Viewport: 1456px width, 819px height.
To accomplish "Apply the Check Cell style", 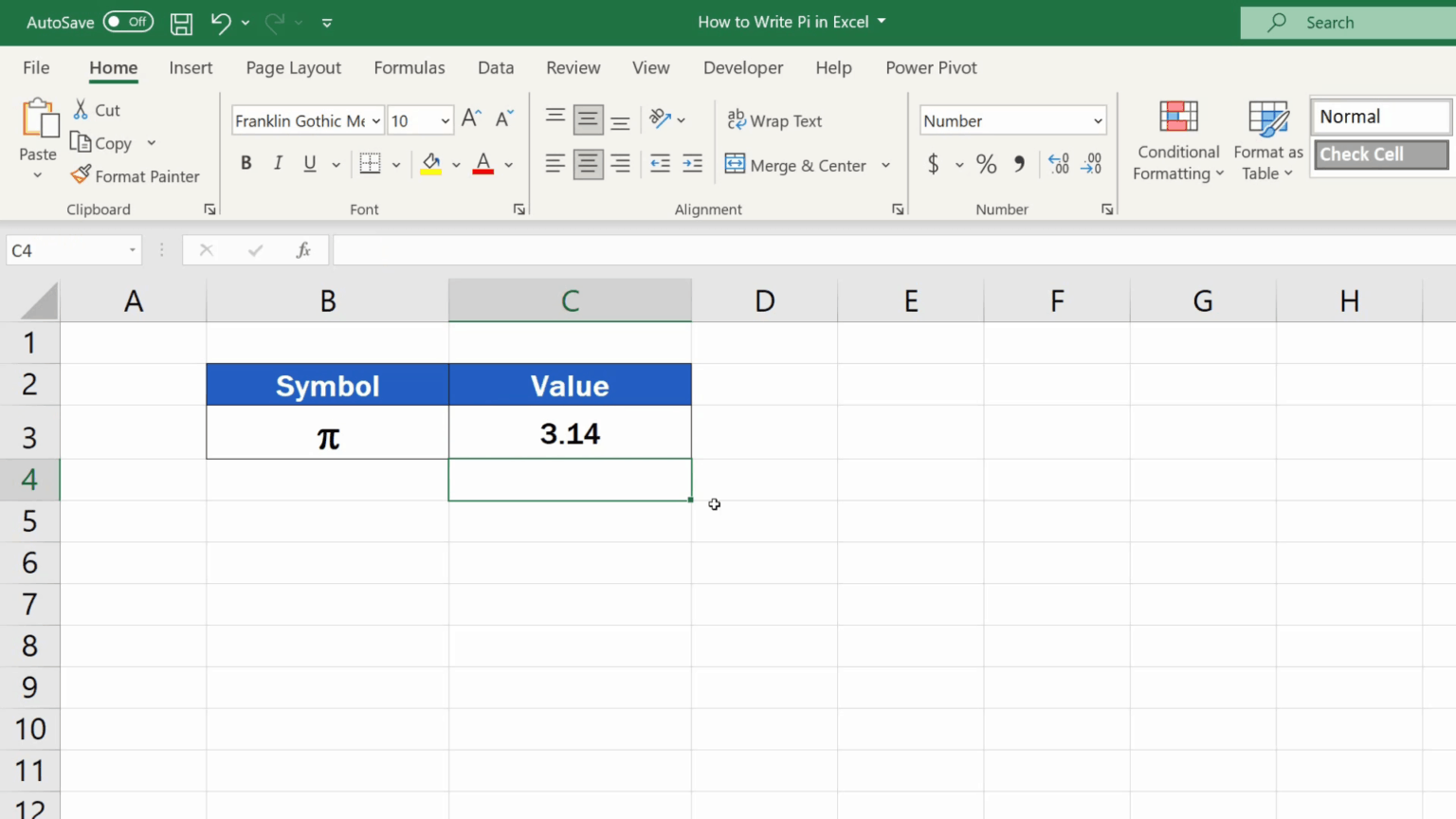I will tap(1380, 154).
